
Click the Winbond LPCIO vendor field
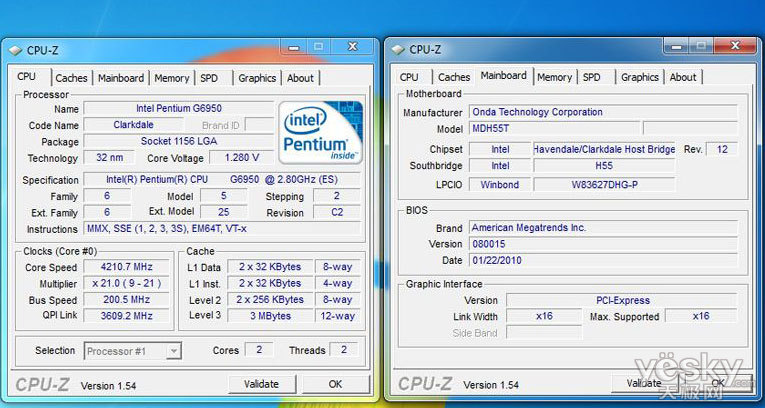(500, 184)
